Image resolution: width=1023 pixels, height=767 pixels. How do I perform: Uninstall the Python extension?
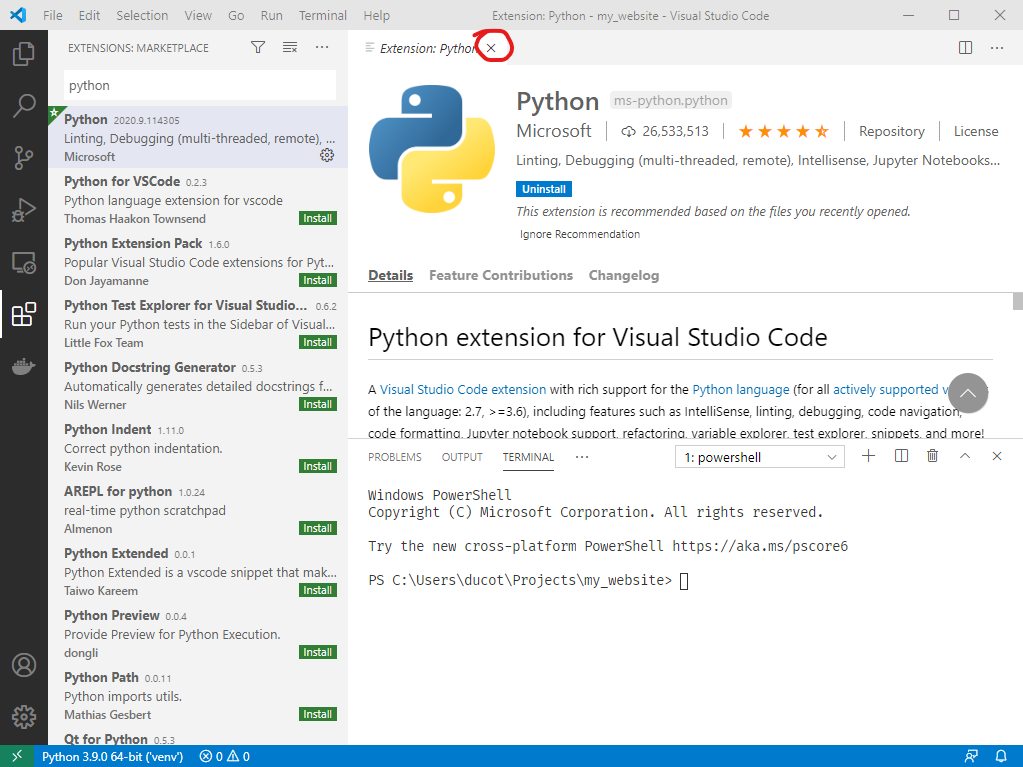543,188
